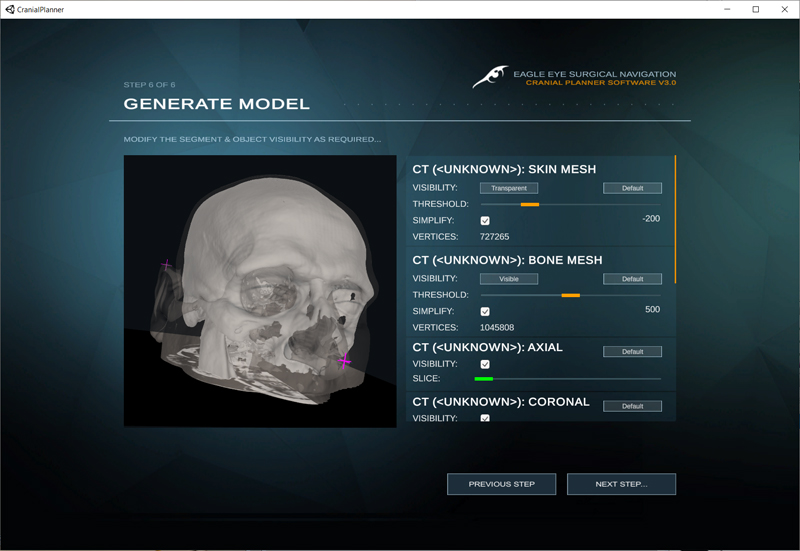Image resolution: width=800 pixels, height=551 pixels.
Task: Click the Bone Mesh threshold slider handle
Action: [x=570, y=295]
